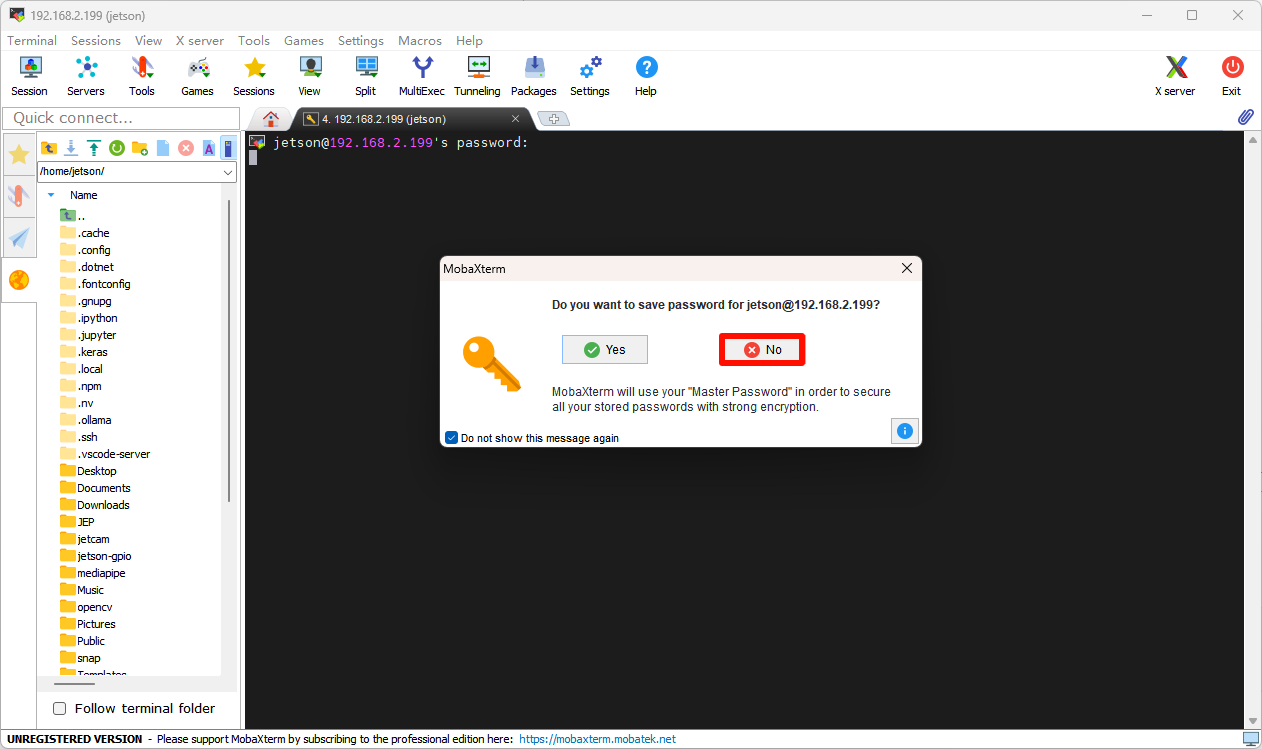Open terminal in current folder icon
1262x749 pixels.
tap(228, 148)
